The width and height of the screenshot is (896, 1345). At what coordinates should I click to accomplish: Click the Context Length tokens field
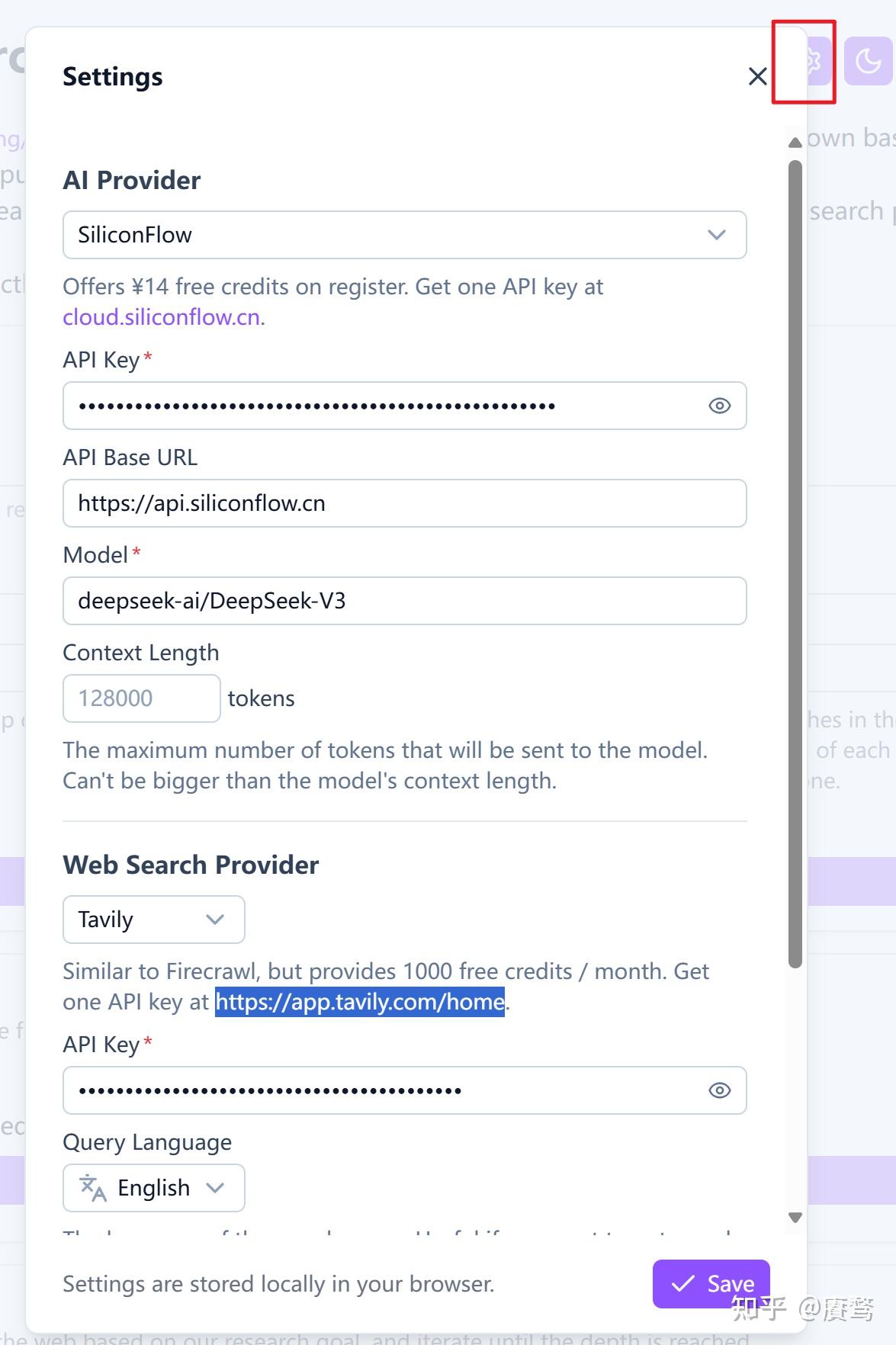click(x=142, y=698)
